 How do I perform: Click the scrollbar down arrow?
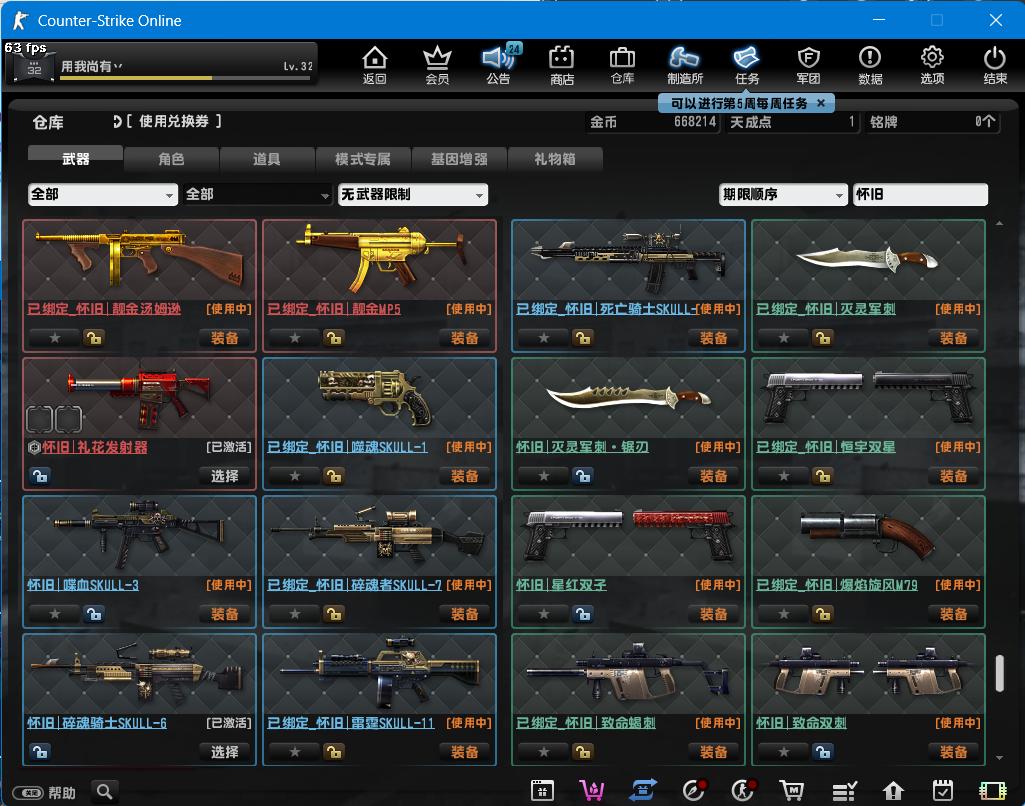tap(999, 758)
